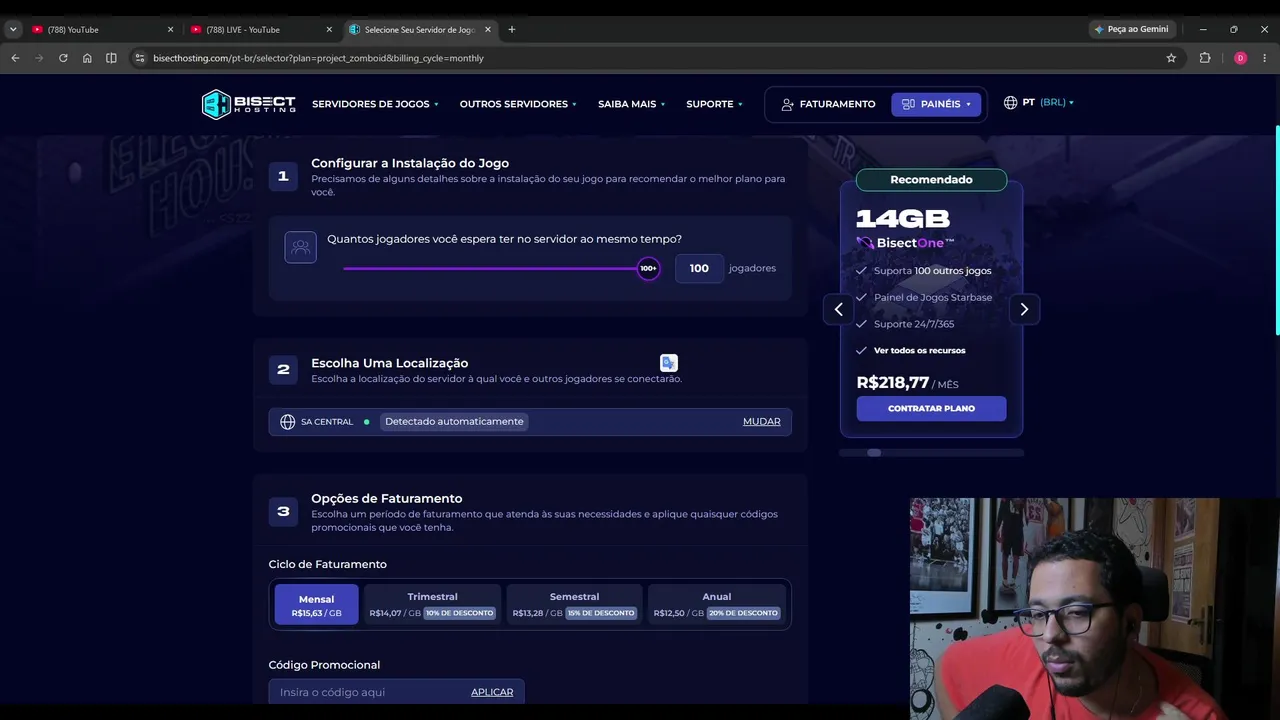Switch to the (788) YouTube tab
The width and height of the screenshot is (1280, 720).
pyautogui.click(x=102, y=30)
